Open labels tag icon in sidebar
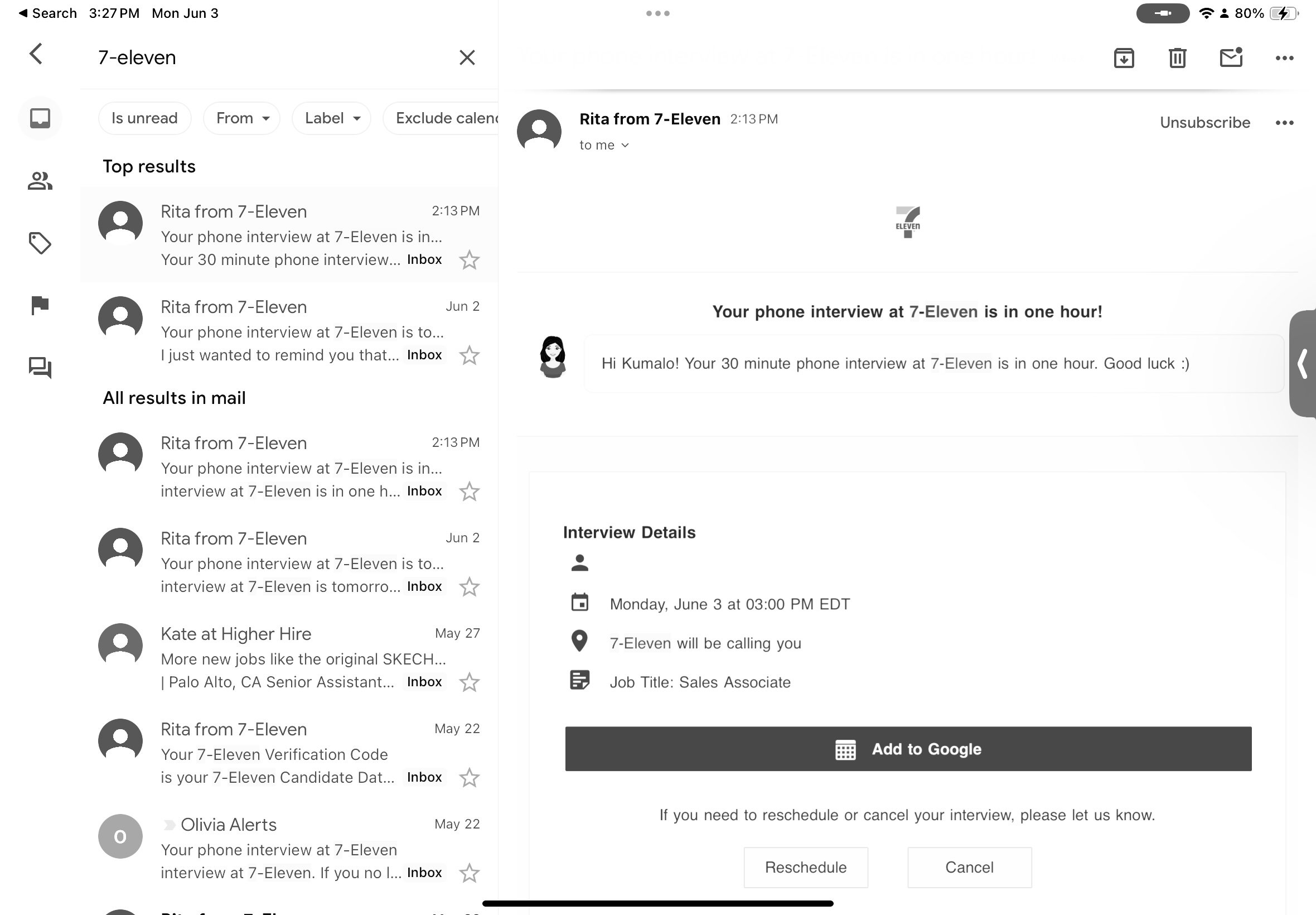 40,243
